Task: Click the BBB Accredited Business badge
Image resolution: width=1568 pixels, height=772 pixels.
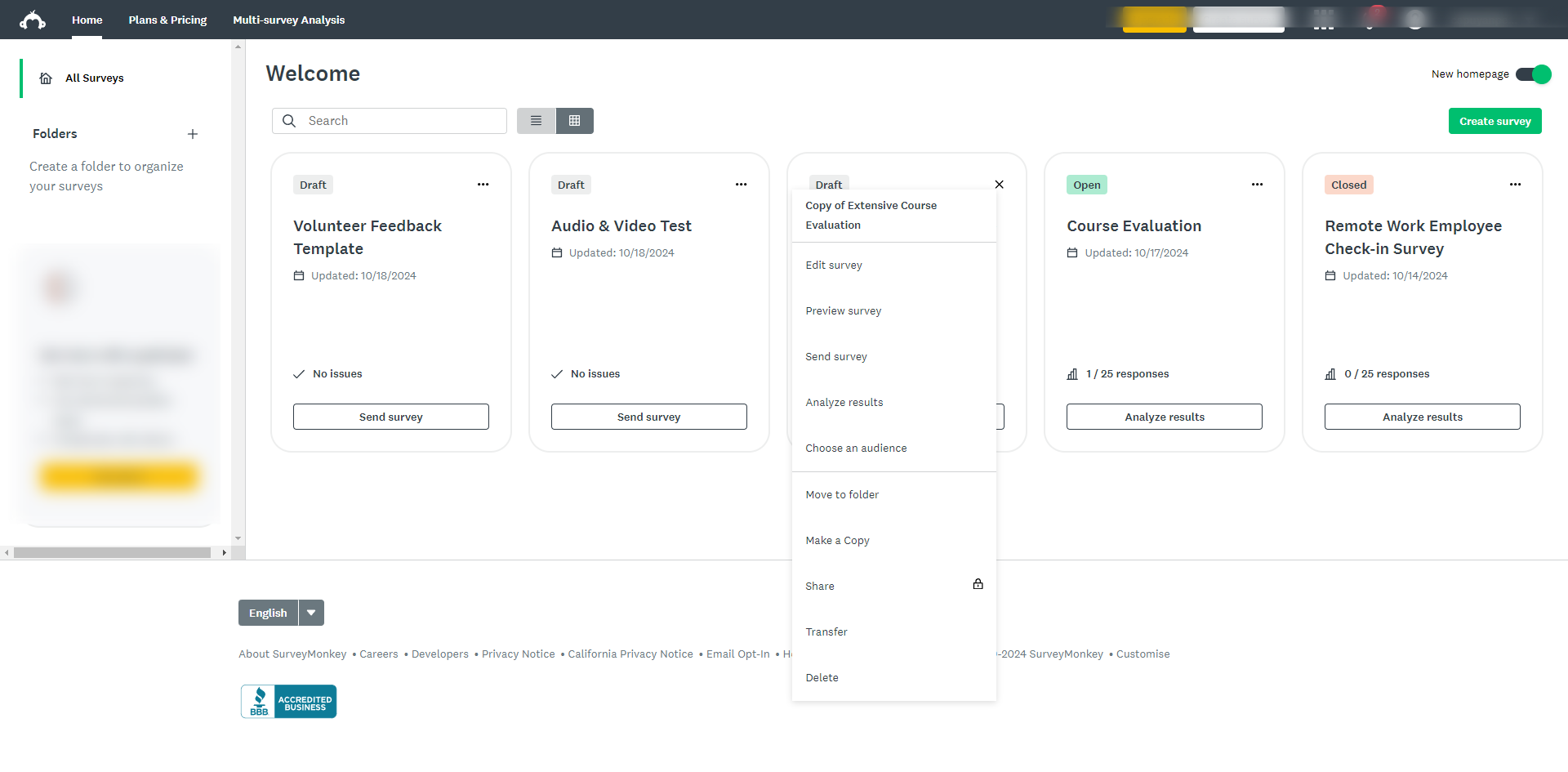Action: pyautogui.click(x=289, y=702)
